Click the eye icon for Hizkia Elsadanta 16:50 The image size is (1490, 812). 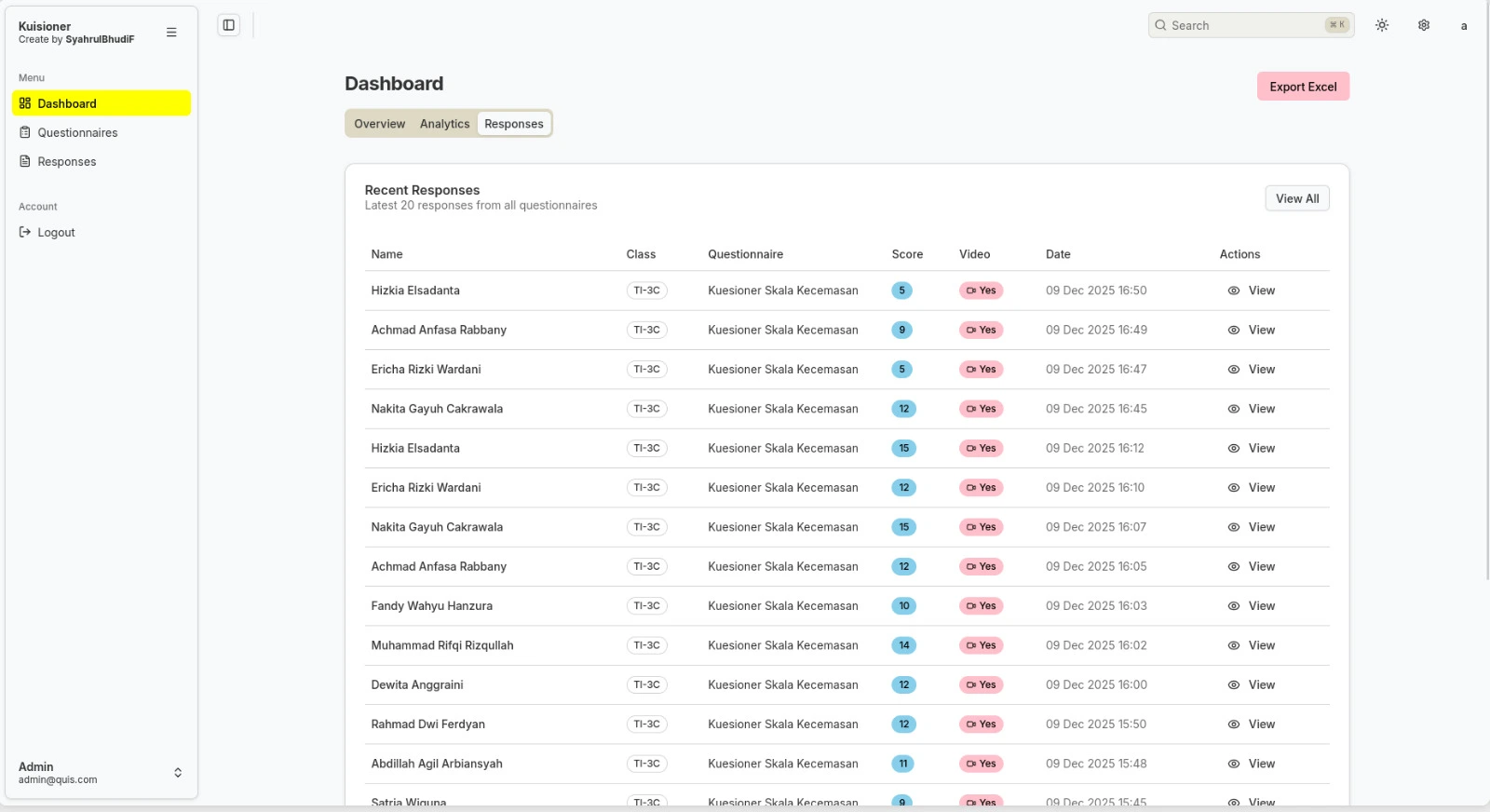coord(1233,291)
